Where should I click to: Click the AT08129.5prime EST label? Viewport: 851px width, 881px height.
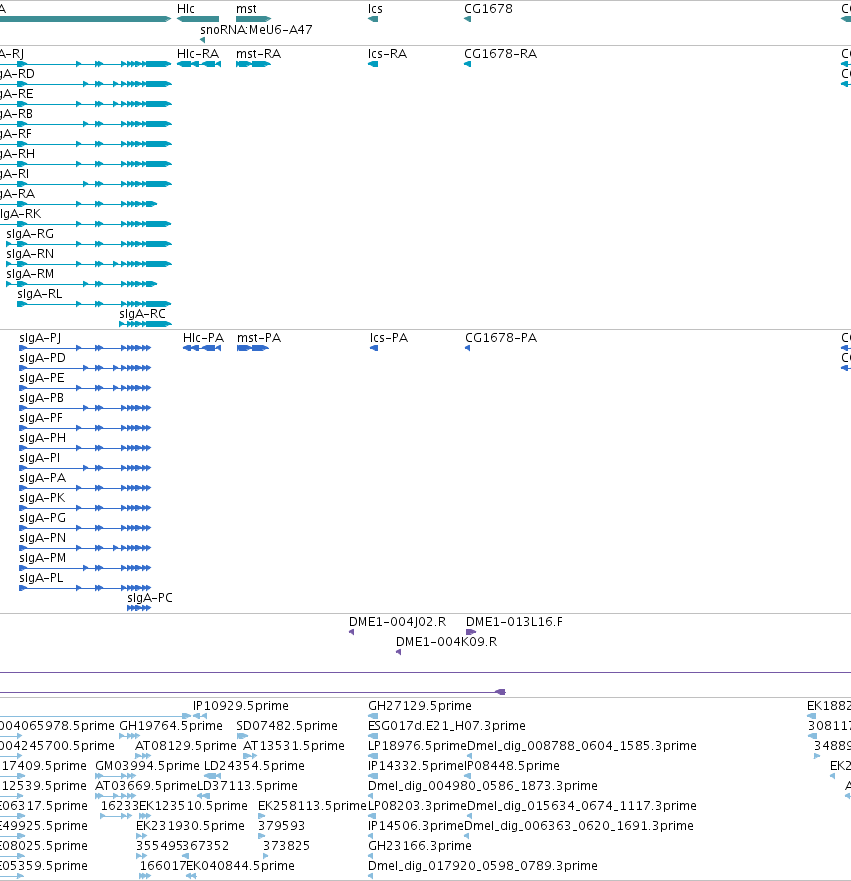pos(185,746)
